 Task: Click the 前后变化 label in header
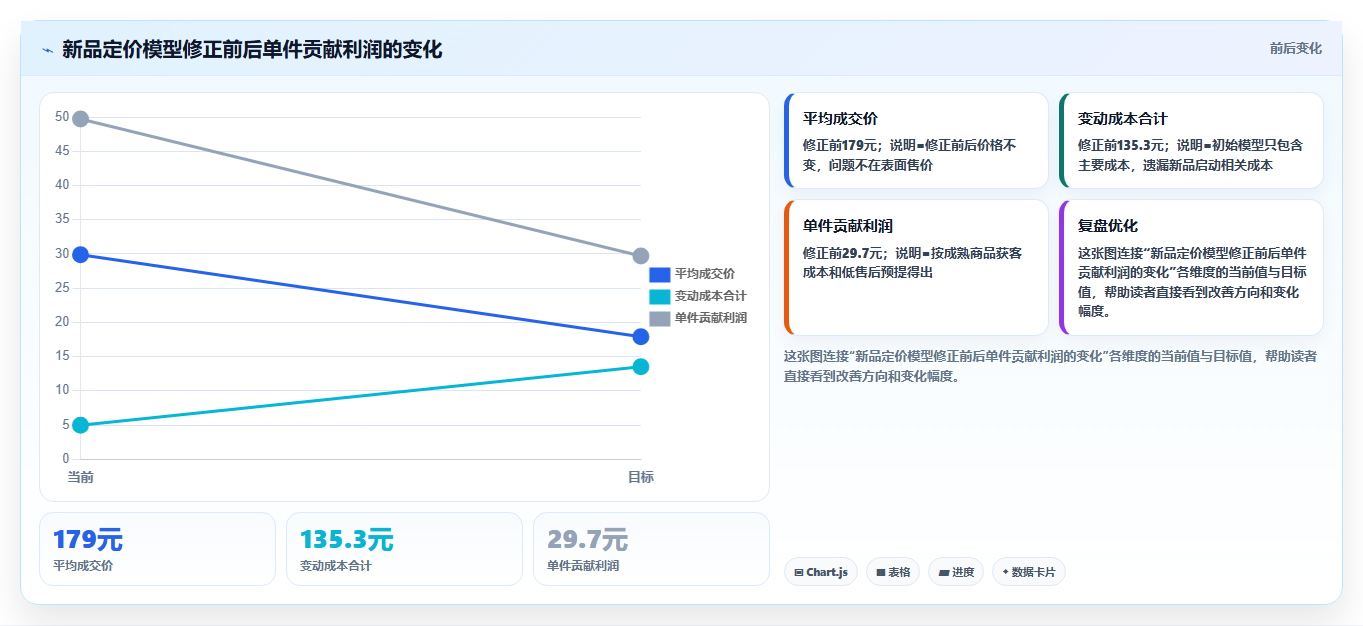(1296, 48)
